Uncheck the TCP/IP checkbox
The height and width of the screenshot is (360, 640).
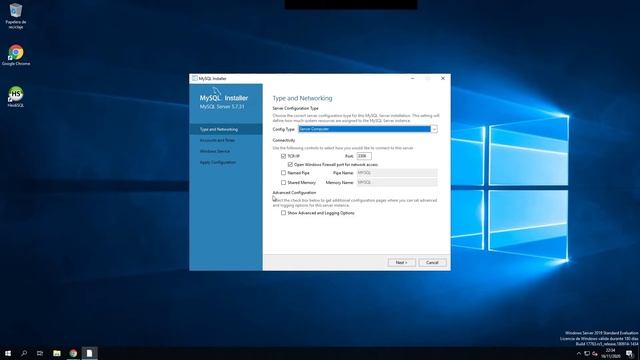(283, 156)
